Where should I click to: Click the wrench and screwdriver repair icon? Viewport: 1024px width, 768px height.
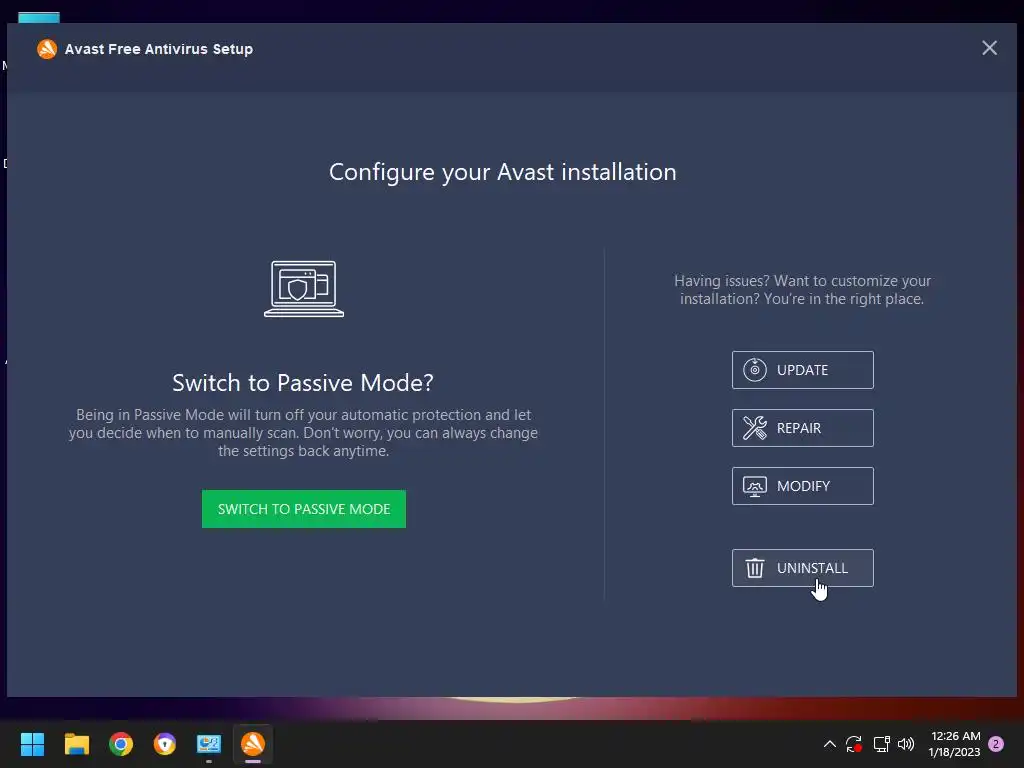(x=755, y=428)
